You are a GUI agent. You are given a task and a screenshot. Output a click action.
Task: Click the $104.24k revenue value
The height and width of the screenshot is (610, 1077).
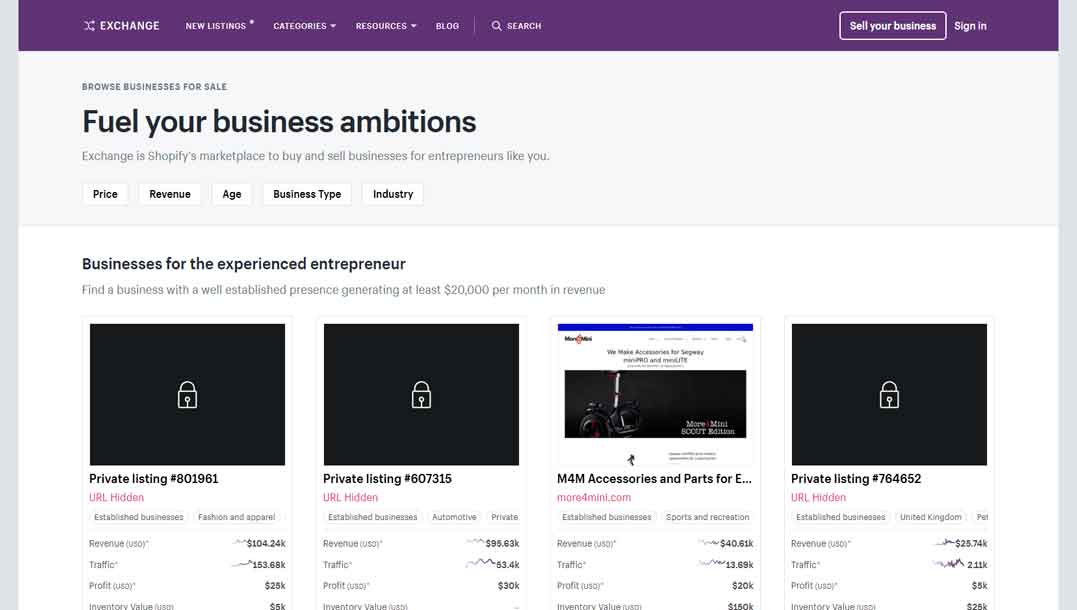[x=266, y=543]
